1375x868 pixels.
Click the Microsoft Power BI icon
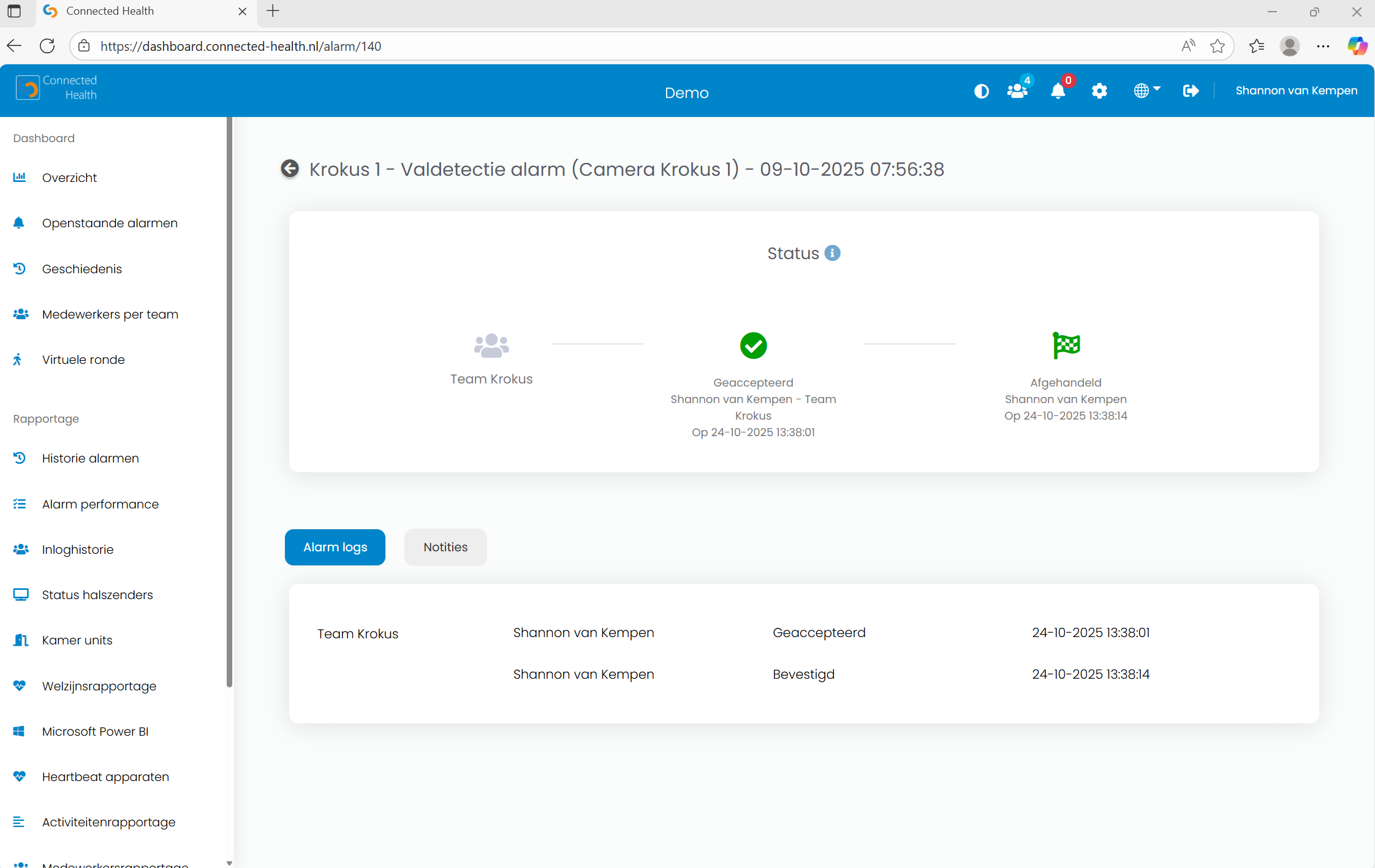[19, 731]
